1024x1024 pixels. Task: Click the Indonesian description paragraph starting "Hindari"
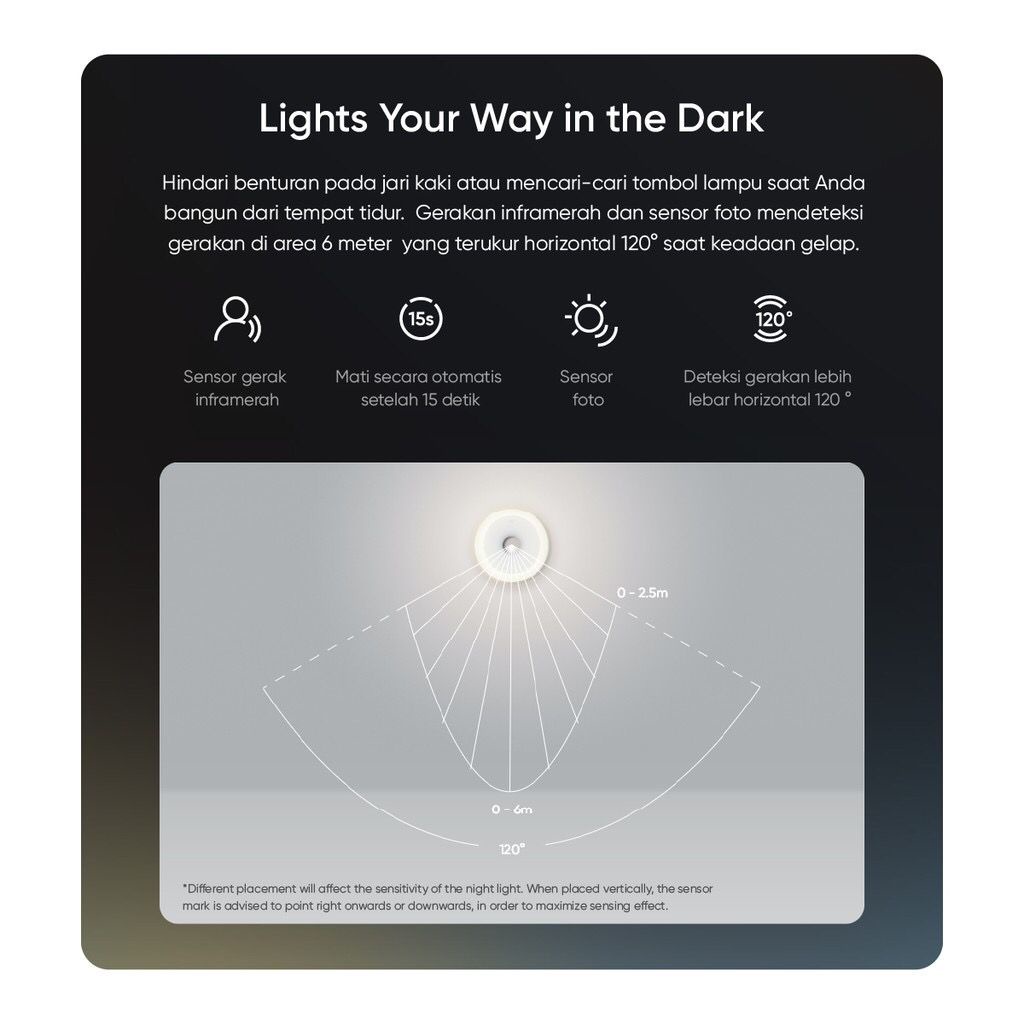click(513, 213)
